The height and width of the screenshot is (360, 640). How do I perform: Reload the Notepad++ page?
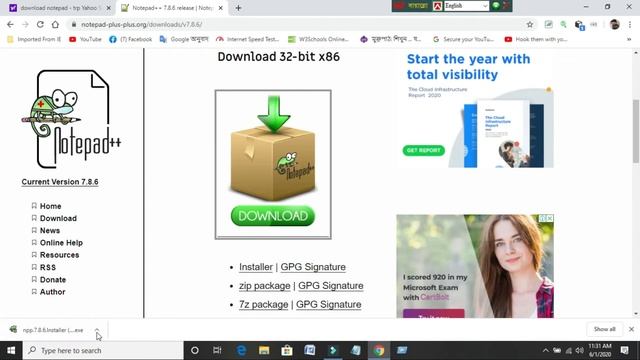click(x=40, y=24)
